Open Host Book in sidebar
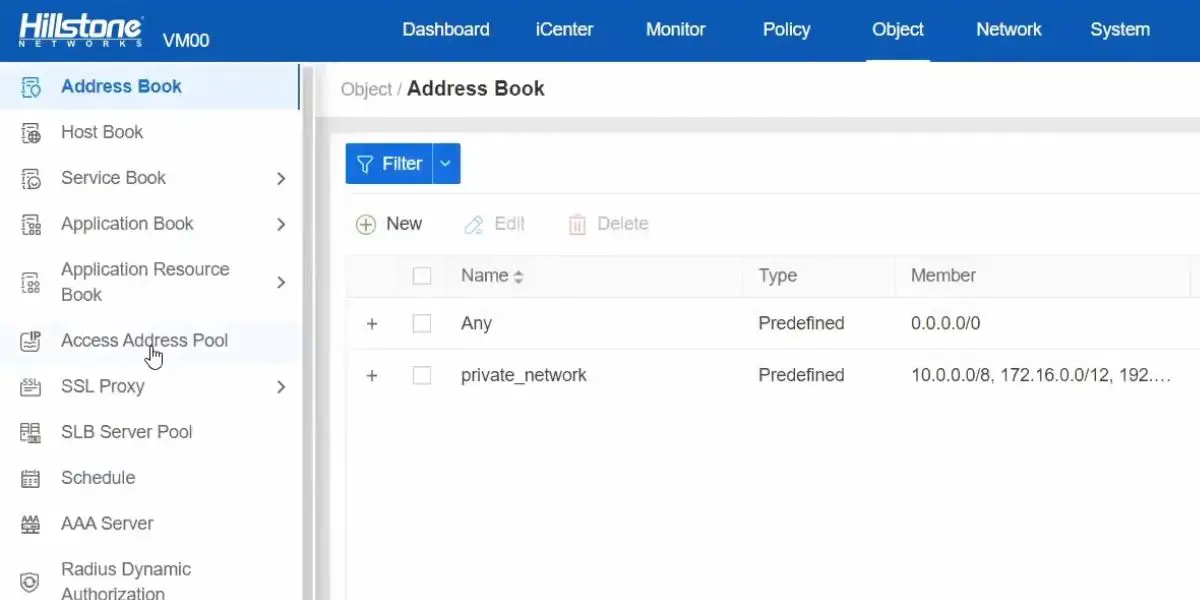Viewport: 1200px width, 600px height. (102, 132)
